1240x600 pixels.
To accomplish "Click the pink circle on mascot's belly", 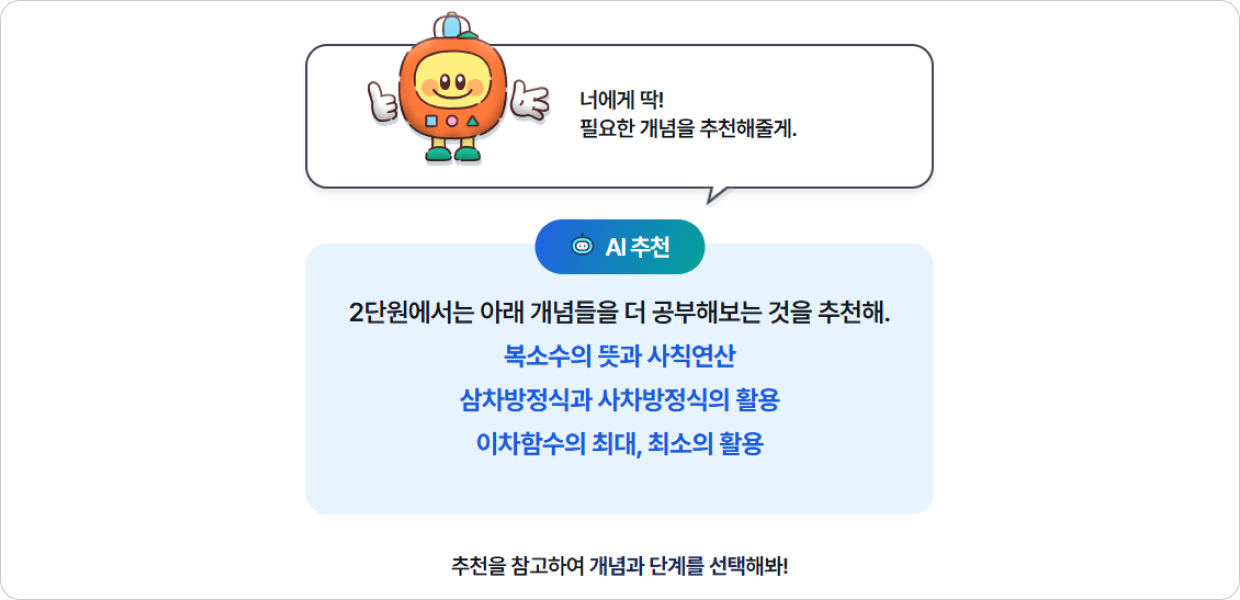I will [x=452, y=122].
